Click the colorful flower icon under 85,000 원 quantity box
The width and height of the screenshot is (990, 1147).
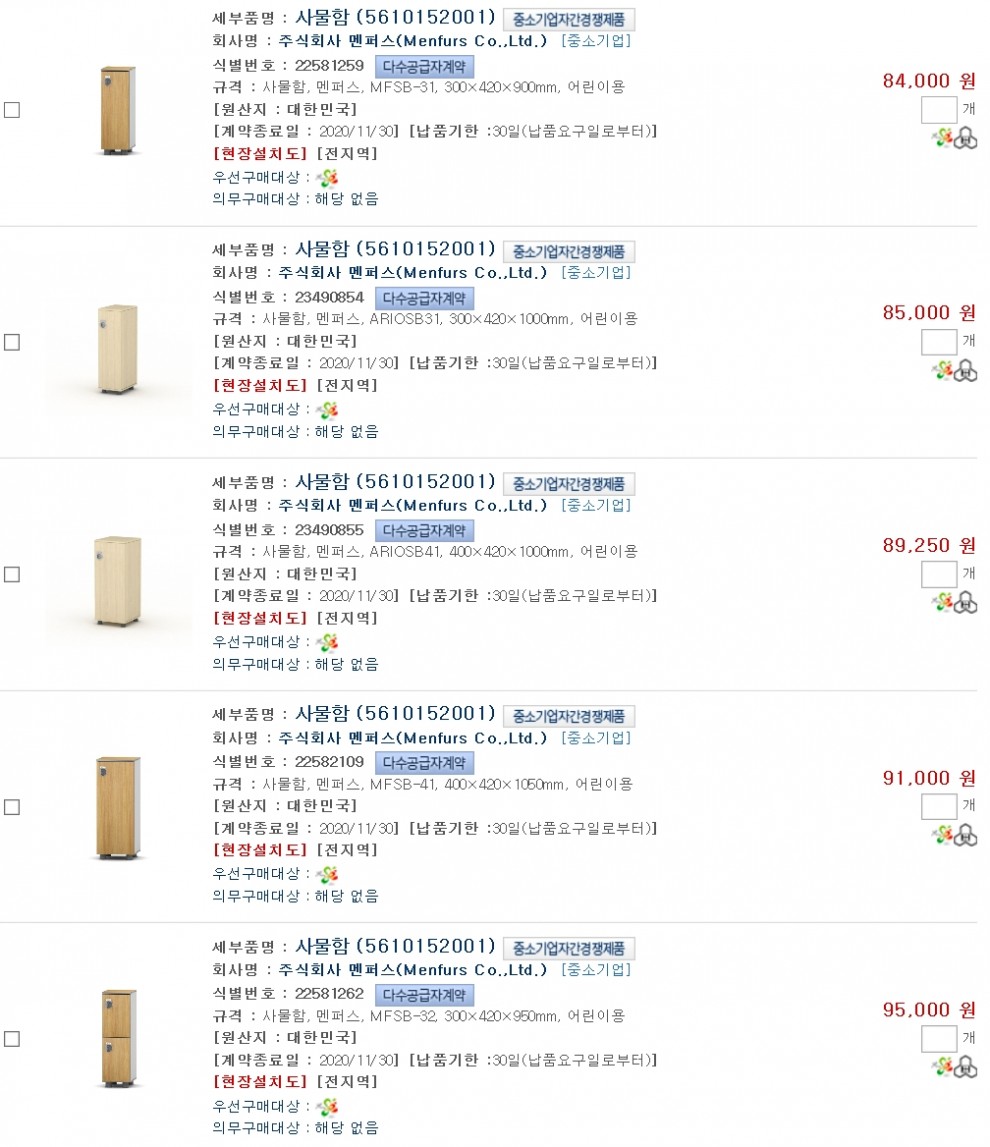[x=942, y=370]
